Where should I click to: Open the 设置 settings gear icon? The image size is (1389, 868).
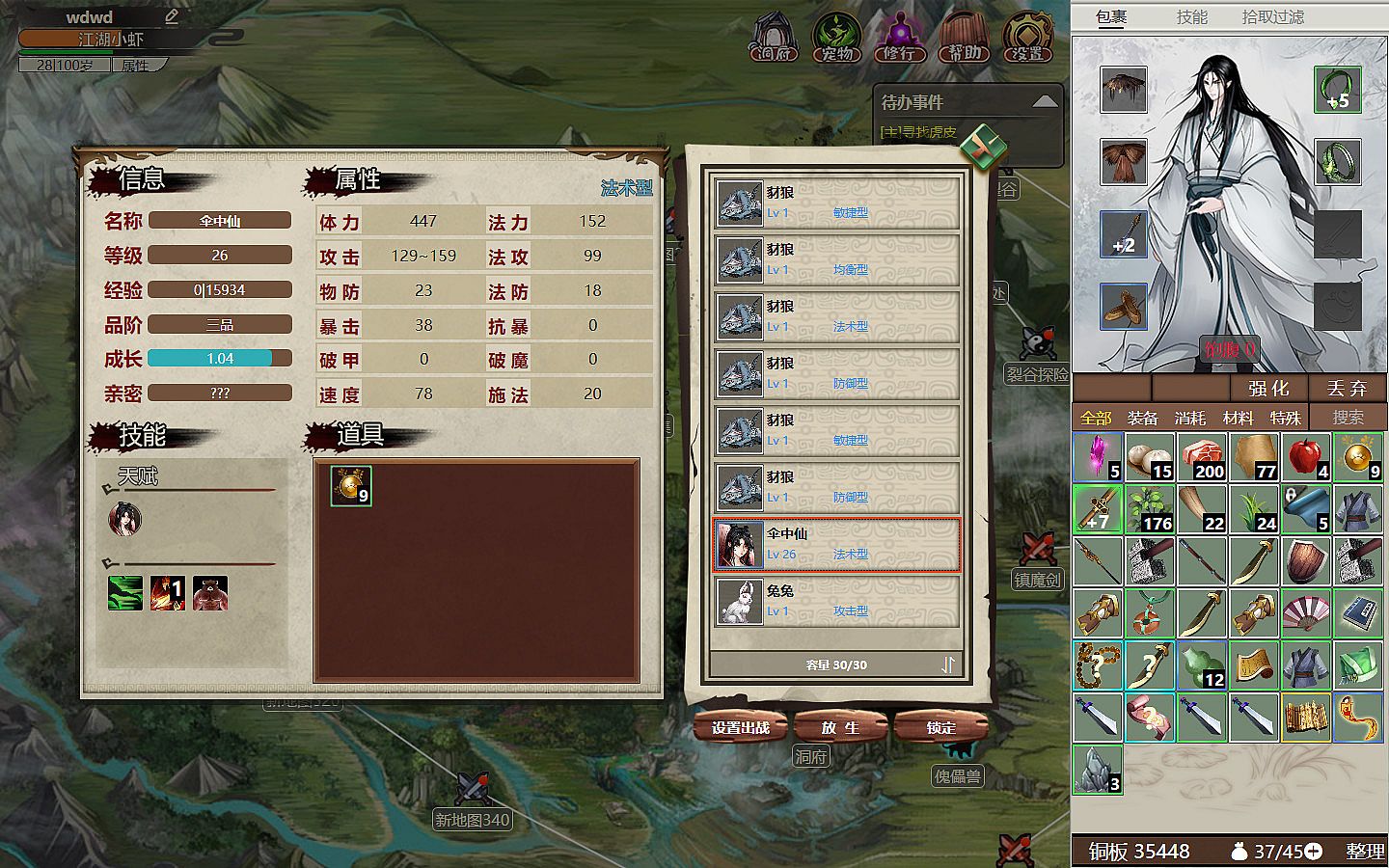tap(1027, 38)
